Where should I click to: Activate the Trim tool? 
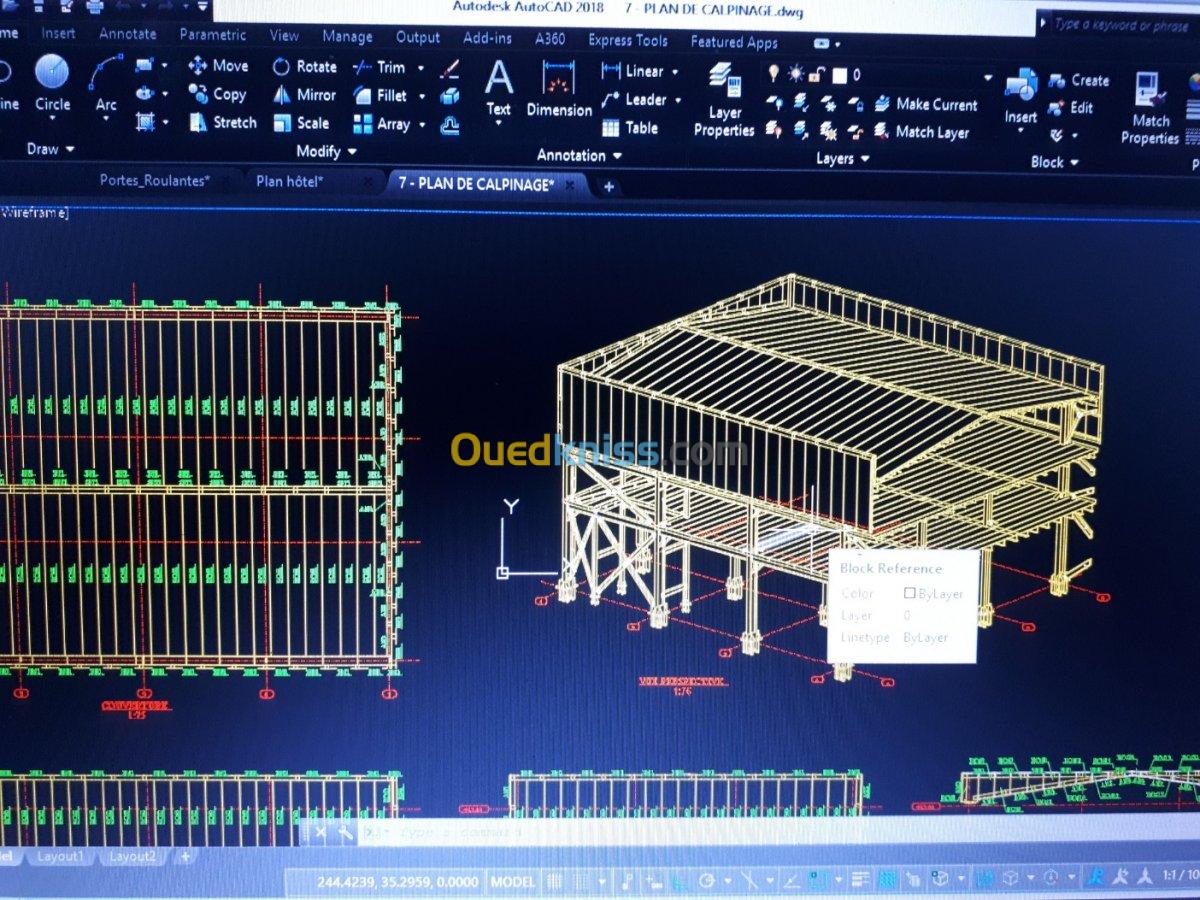point(379,68)
